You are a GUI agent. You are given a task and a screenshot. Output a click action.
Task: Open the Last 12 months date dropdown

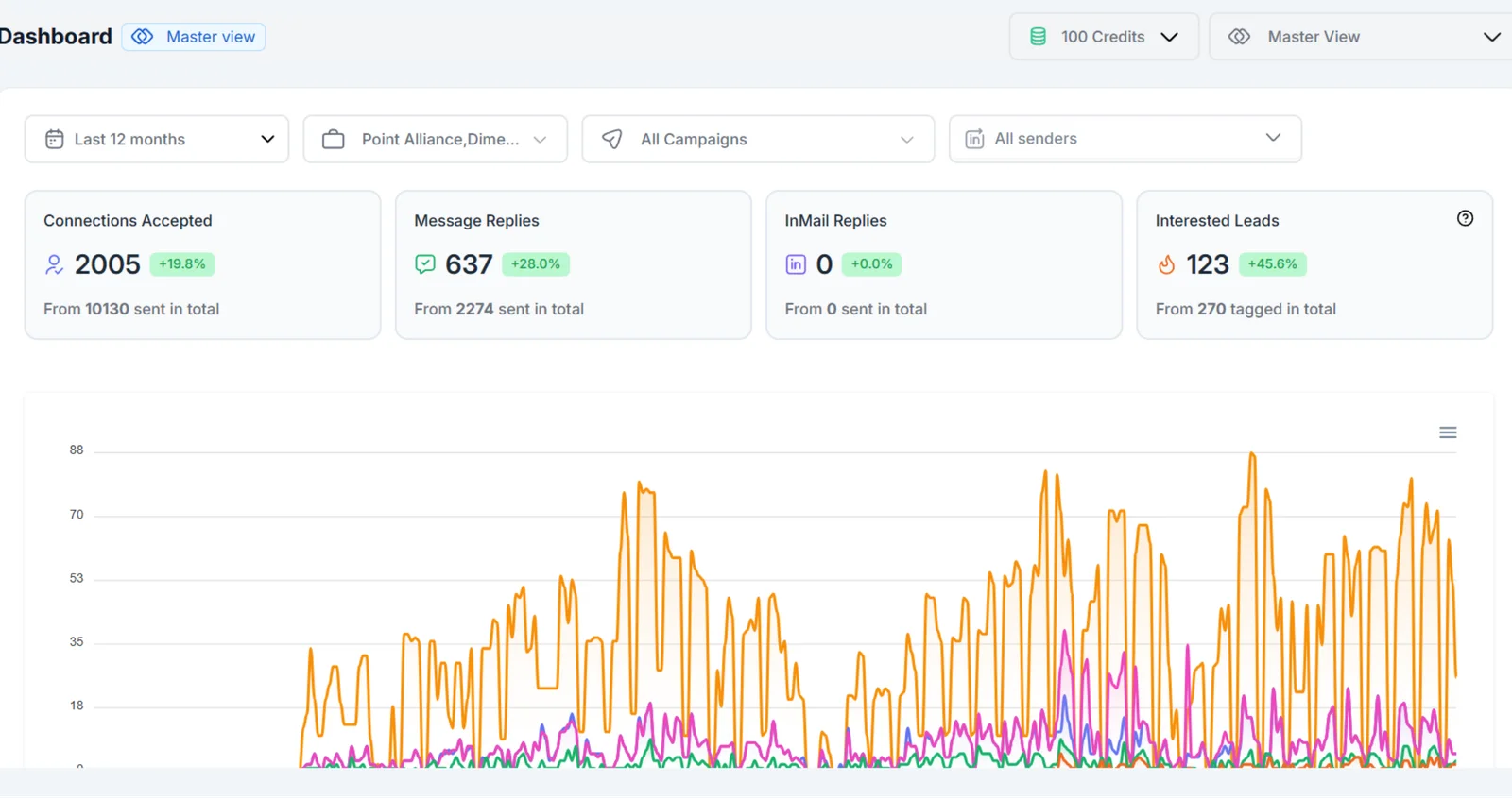pos(157,139)
